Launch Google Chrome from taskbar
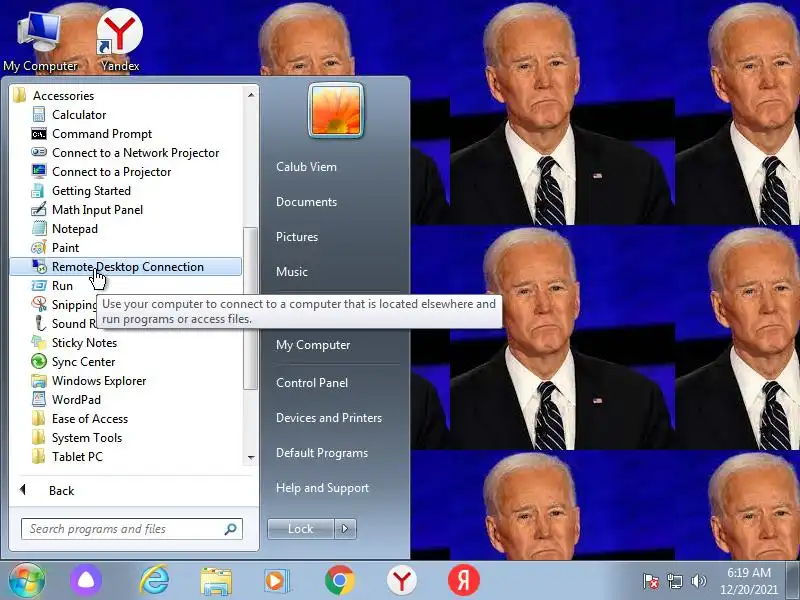Viewport: 800px width, 600px height. pyautogui.click(x=340, y=581)
